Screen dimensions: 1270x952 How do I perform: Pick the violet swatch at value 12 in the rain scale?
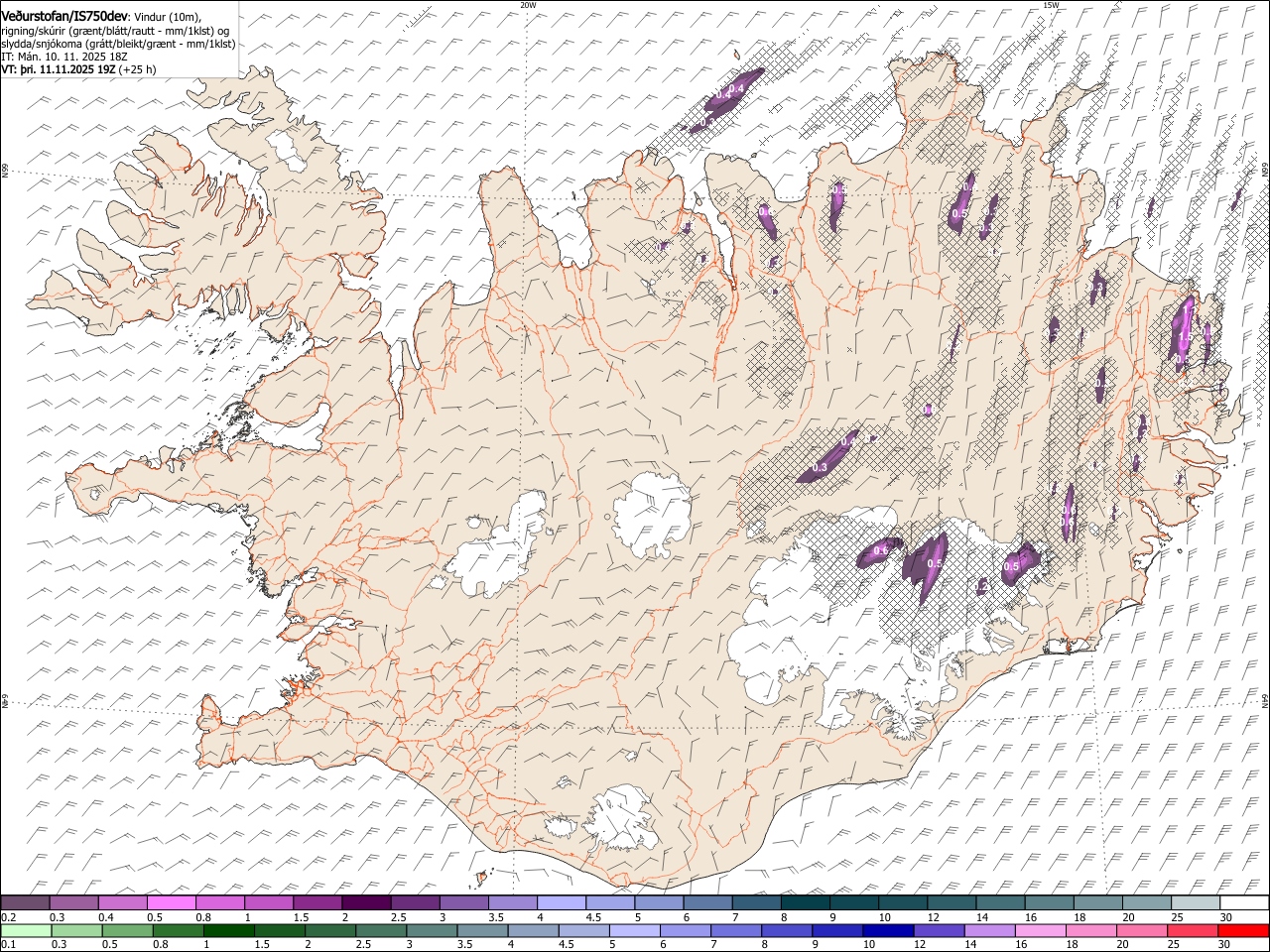938,930
